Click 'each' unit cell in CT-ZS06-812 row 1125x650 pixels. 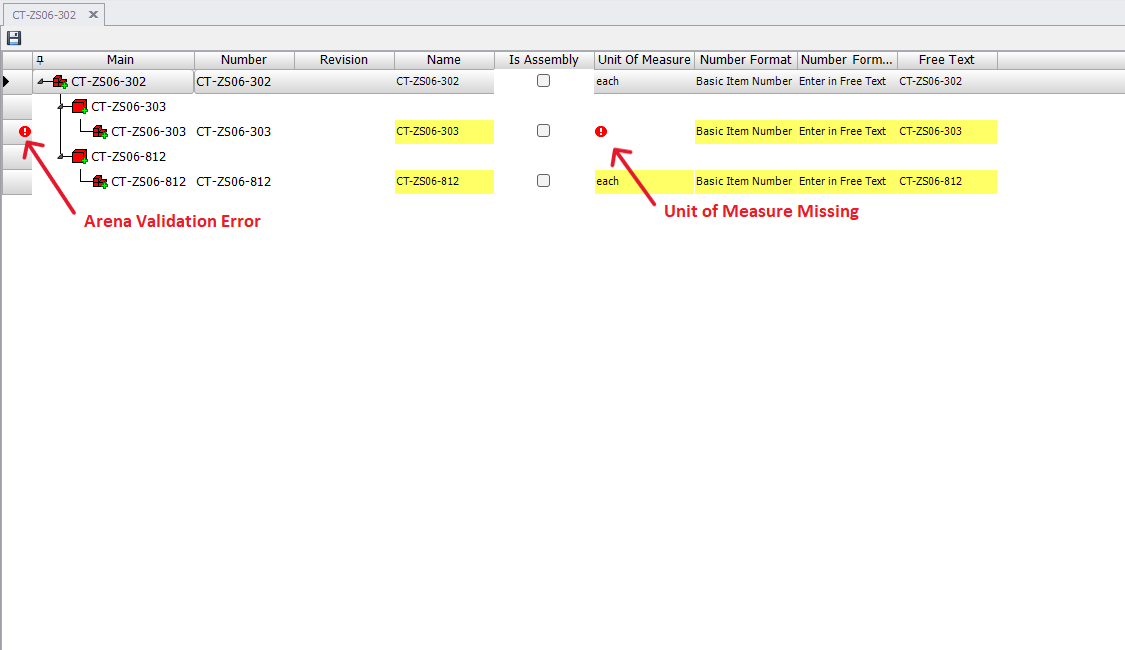tap(644, 182)
